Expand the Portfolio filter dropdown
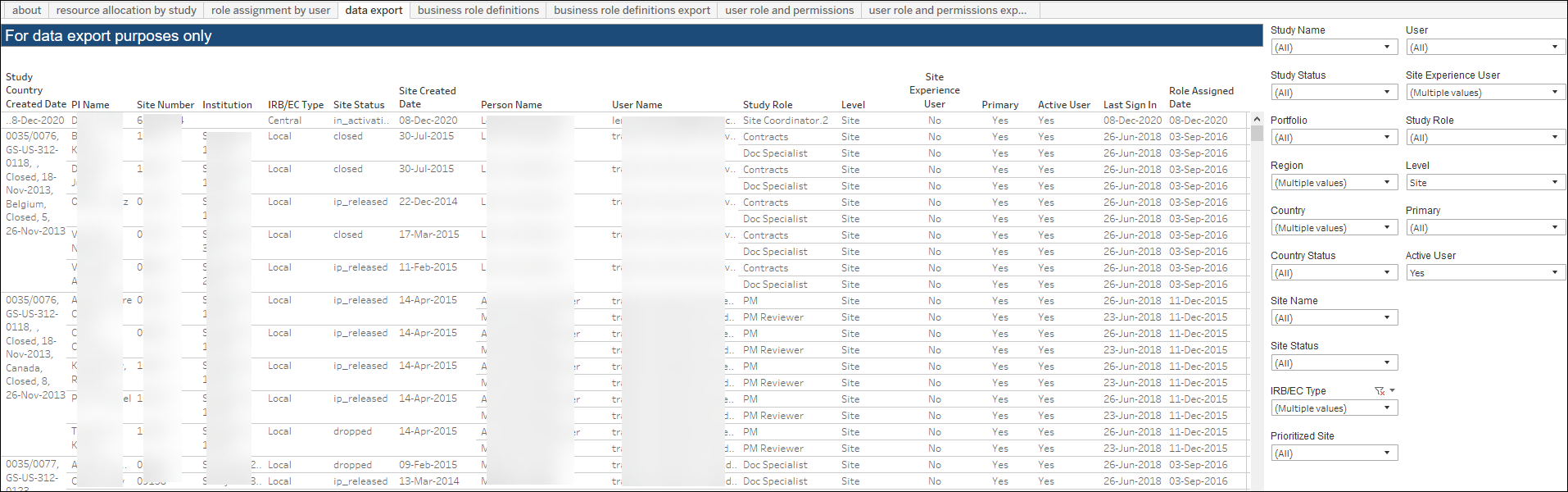1568x492 pixels. pyautogui.click(x=1335, y=138)
